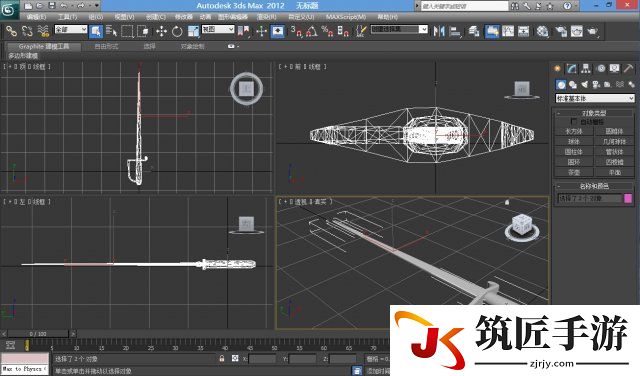640x376 pixels.
Task: Click the 平面 plane button
Action: pyautogui.click(x=615, y=172)
